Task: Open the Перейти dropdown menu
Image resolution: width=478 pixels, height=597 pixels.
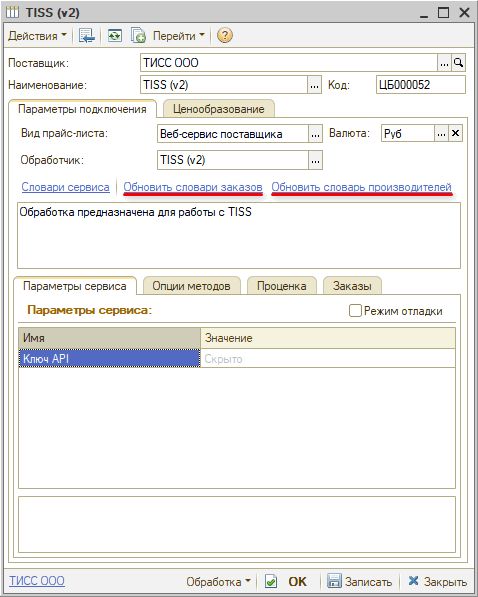Action: click(x=179, y=36)
